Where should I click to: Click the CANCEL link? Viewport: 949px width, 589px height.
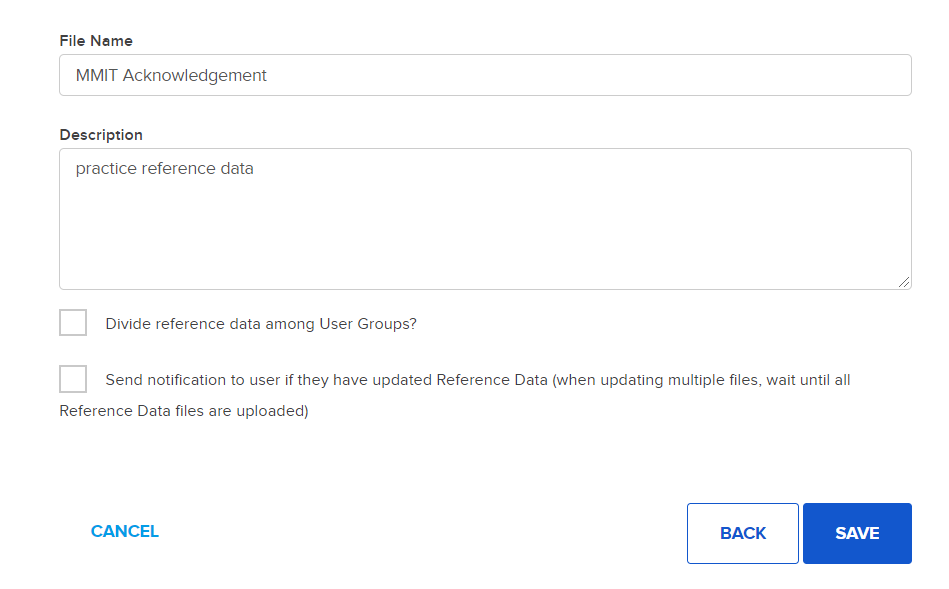(x=125, y=532)
